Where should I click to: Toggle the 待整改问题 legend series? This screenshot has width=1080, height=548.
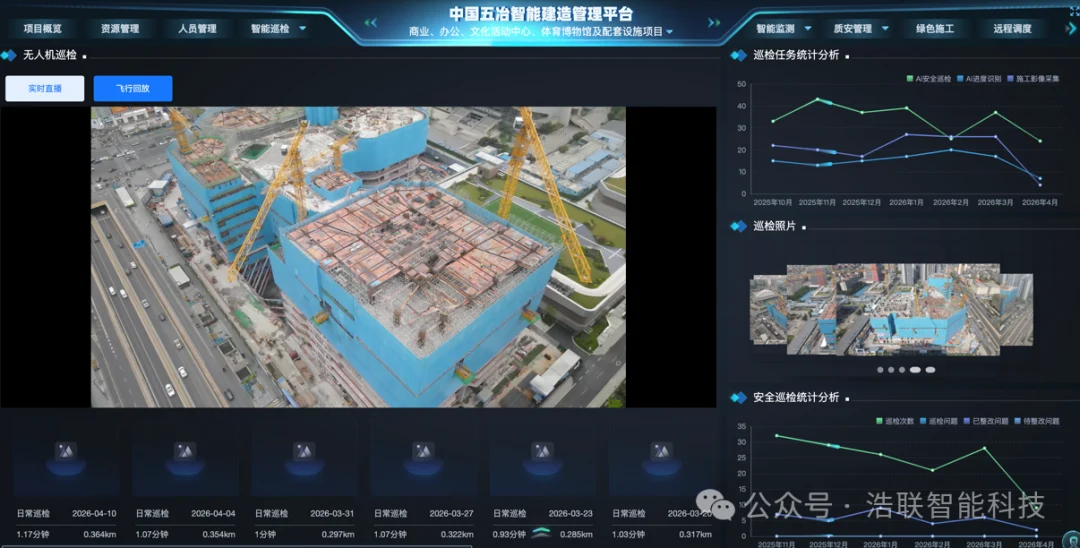pos(1037,421)
